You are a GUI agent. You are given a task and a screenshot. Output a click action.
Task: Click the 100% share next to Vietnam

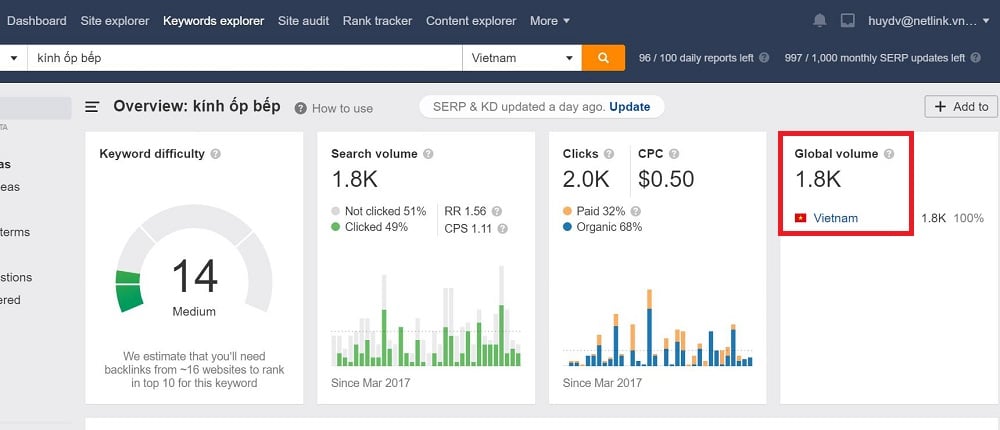click(x=968, y=218)
